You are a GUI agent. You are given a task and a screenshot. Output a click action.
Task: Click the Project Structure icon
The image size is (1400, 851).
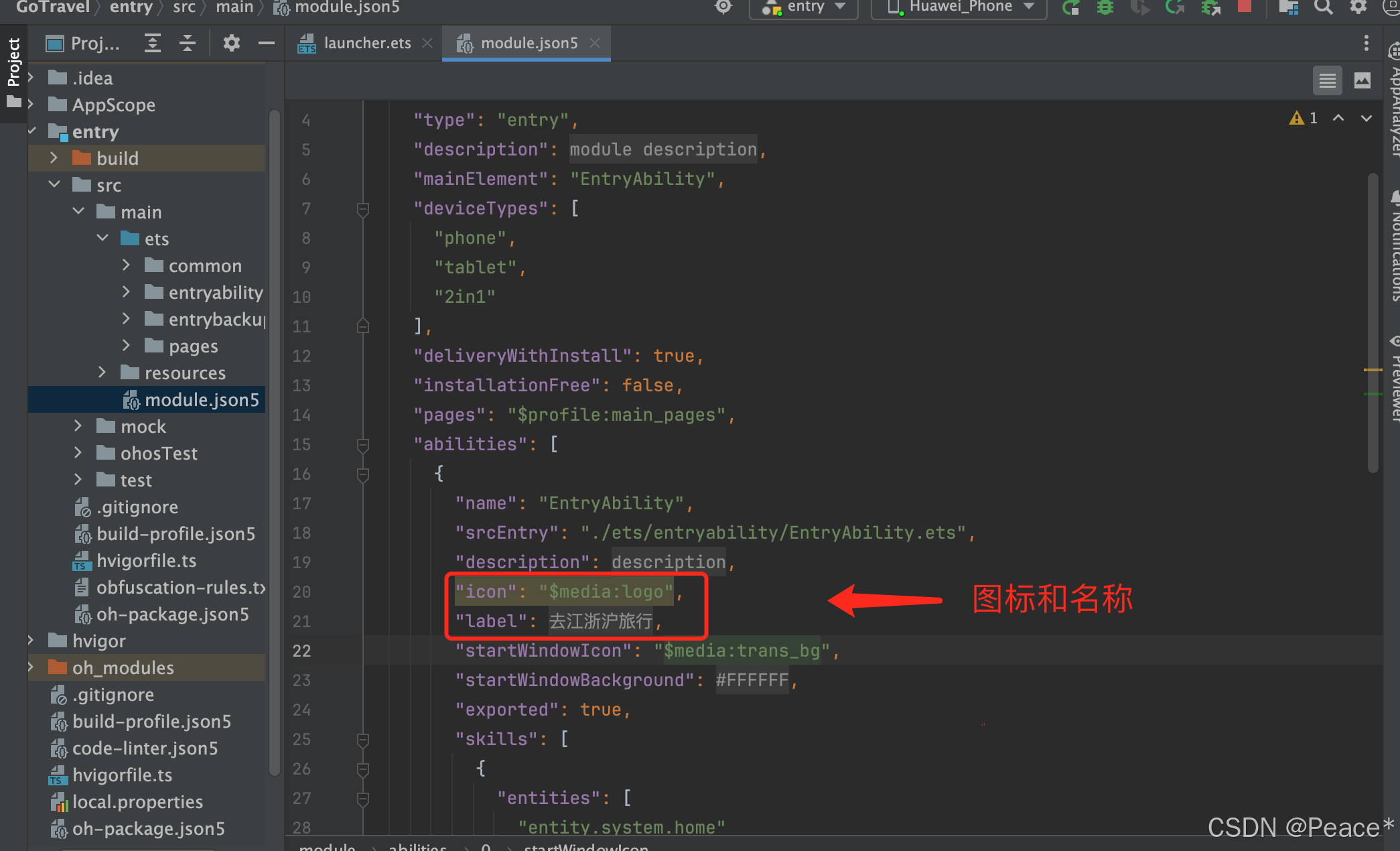pyautogui.click(x=1288, y=7)
